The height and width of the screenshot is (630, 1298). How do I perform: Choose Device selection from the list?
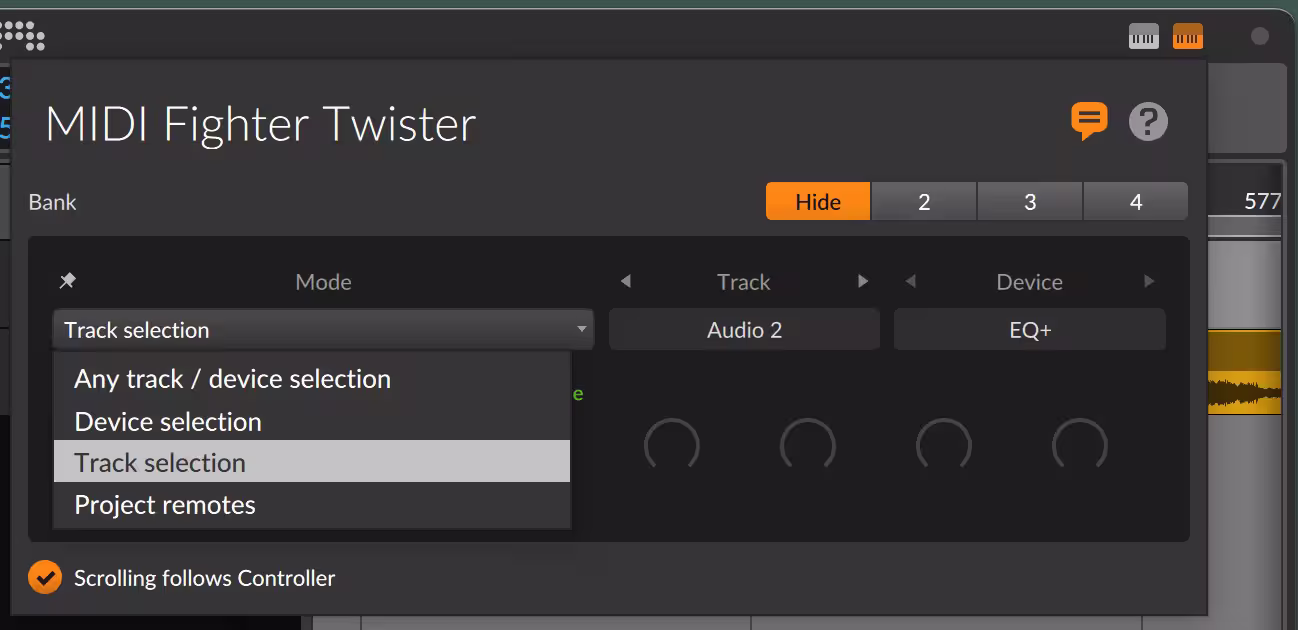tap(312, 421)
